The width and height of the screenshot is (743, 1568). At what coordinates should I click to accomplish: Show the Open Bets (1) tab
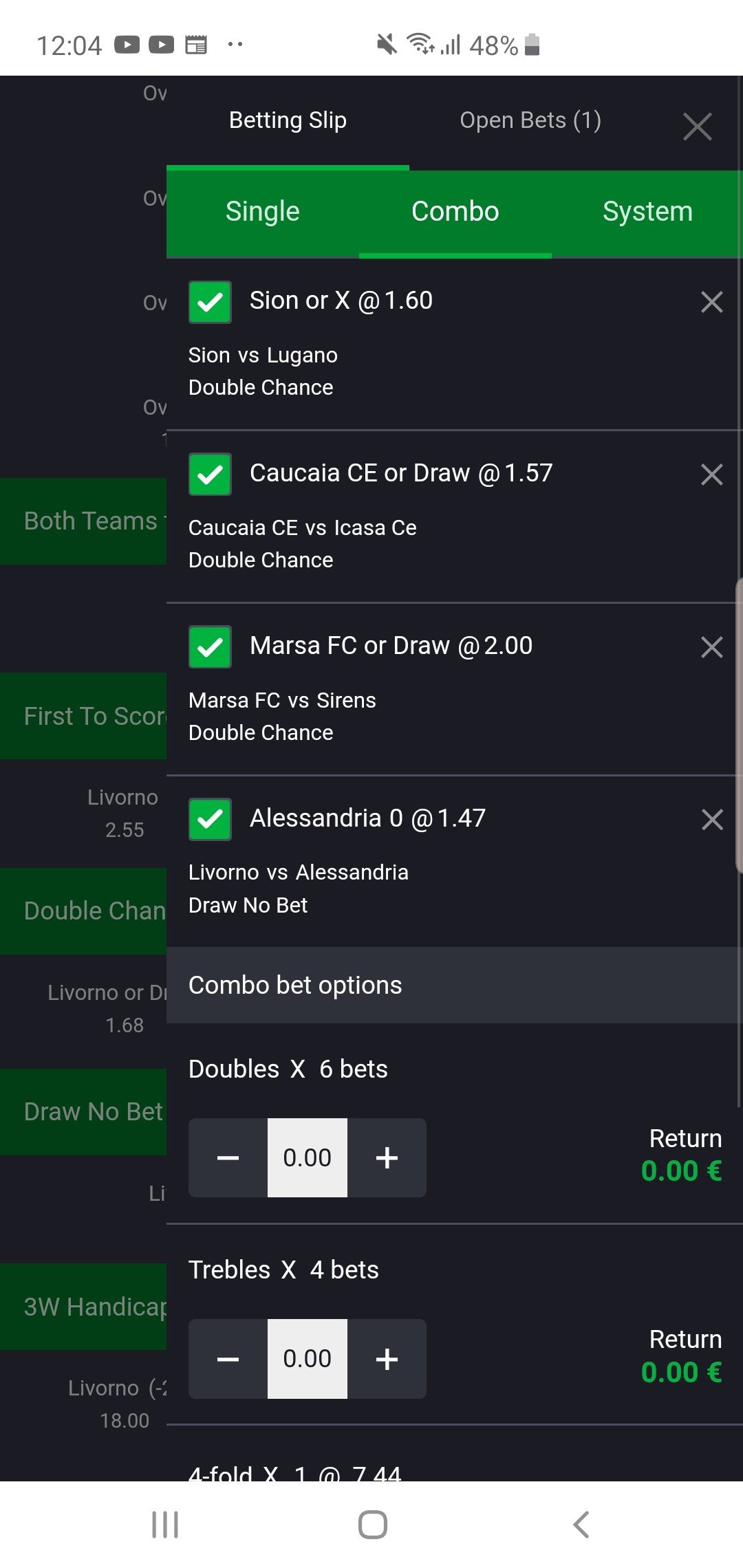[530, 120]
